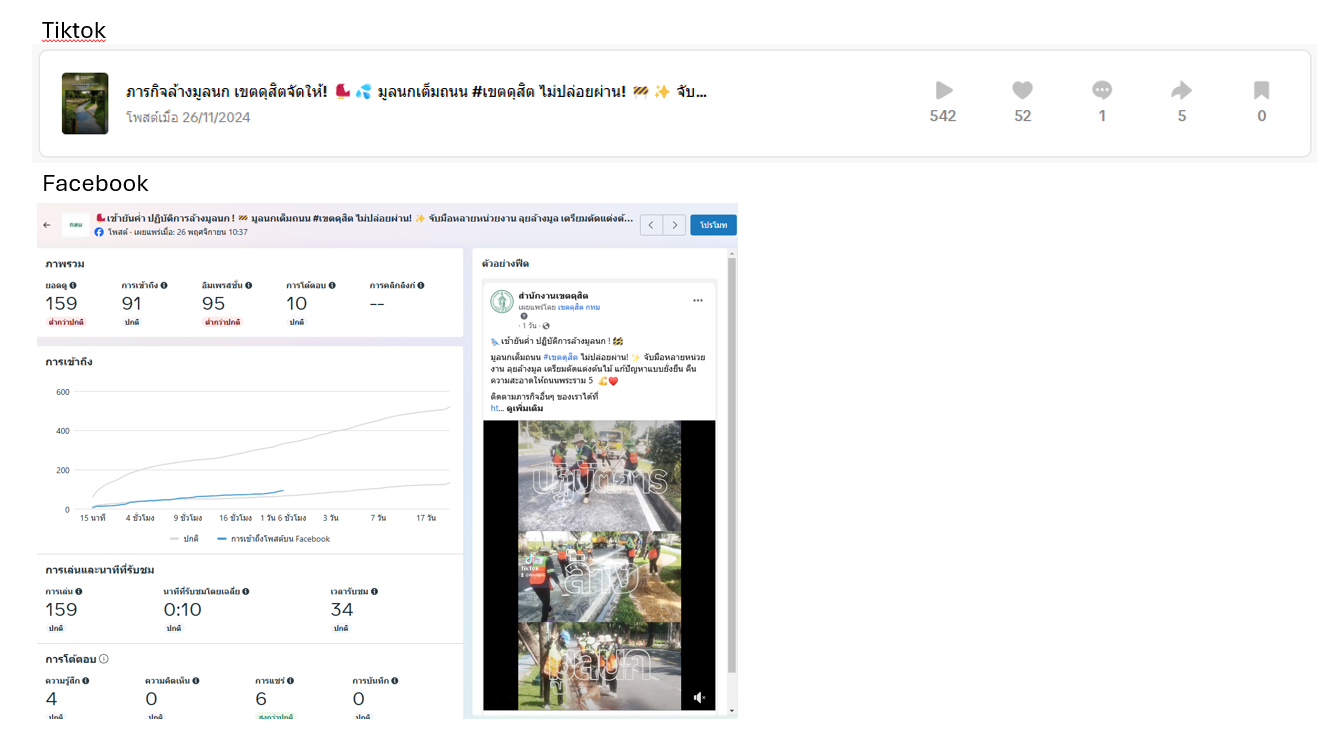1330x748 pixels.
Task: Show info for the การโต้ตอบ overview metric
Action: pos(330,285)
